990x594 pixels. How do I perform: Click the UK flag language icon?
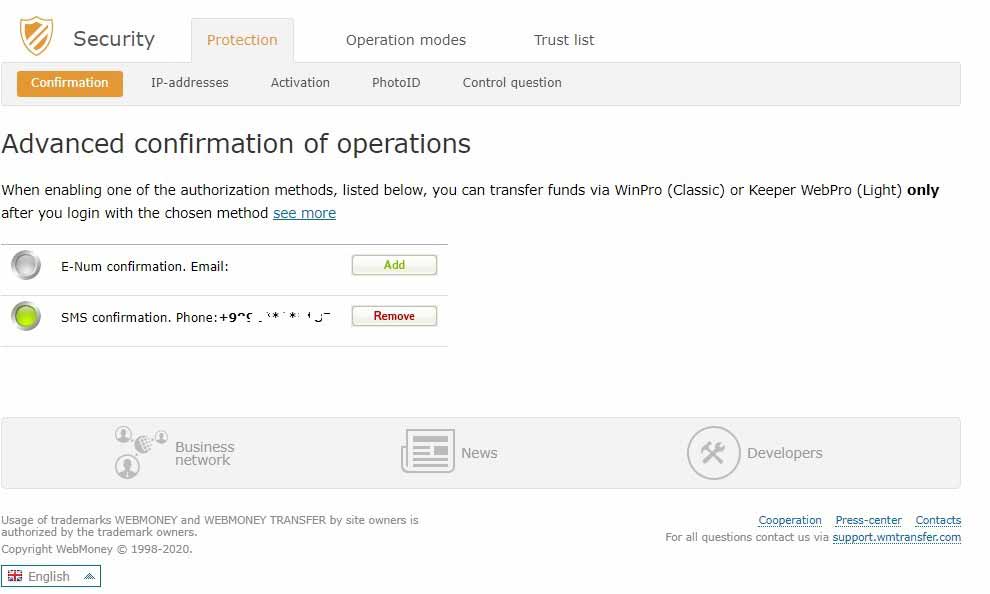[x=15, y=576]
